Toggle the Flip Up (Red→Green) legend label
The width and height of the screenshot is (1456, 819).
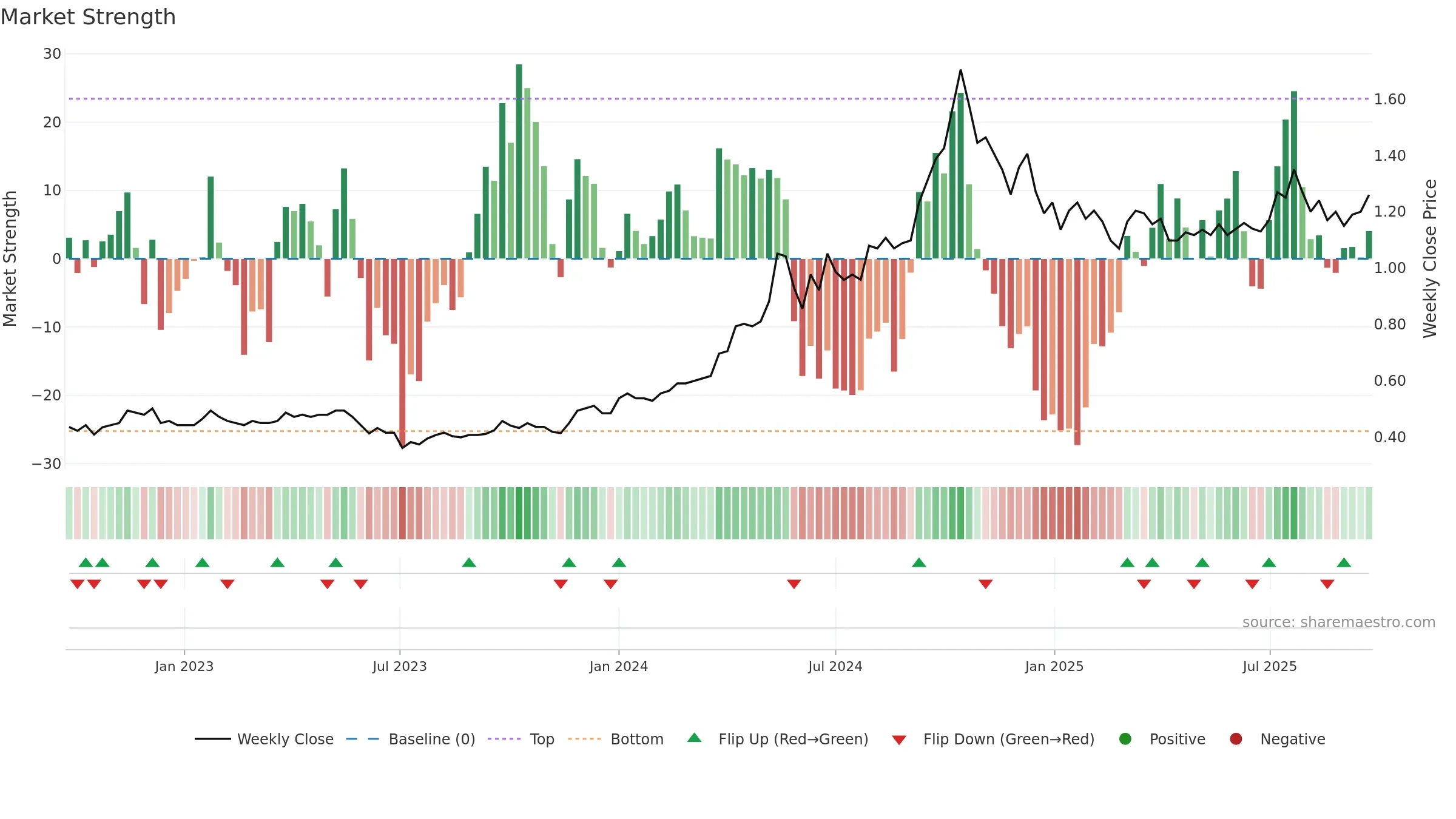[x=794, y=739]
